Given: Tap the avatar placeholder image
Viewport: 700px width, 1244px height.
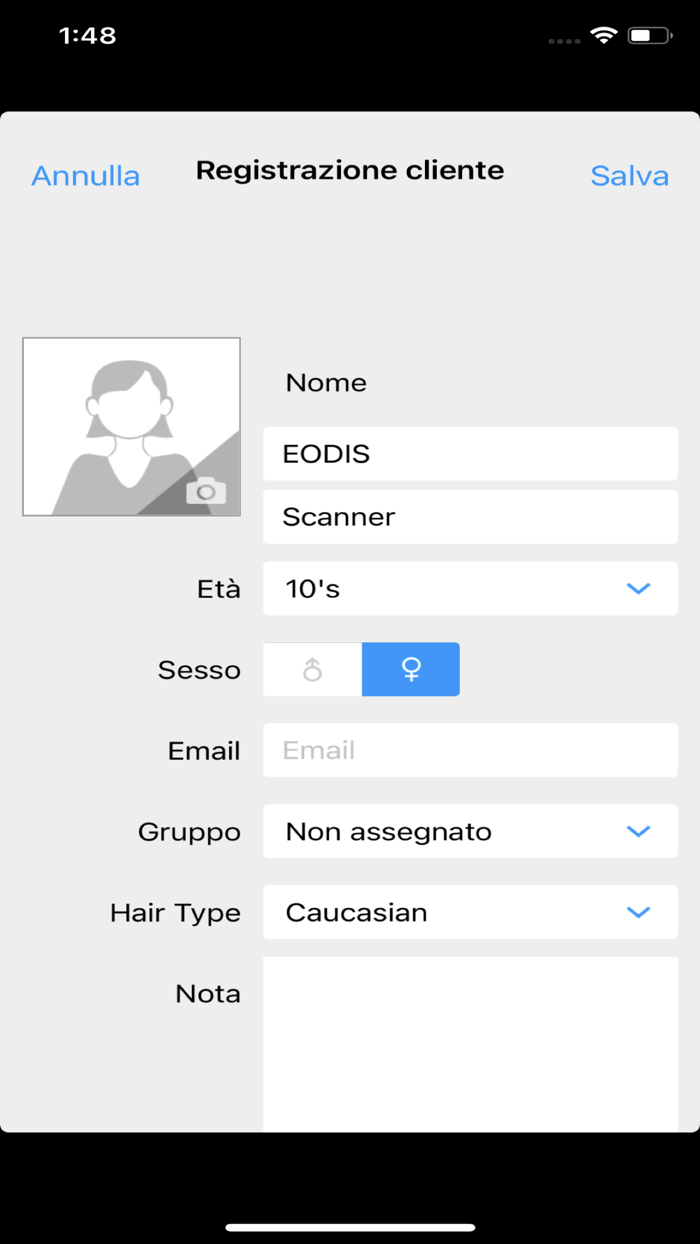Looking at the screenshot, I should pyautogui.click(x=131, y=425).
